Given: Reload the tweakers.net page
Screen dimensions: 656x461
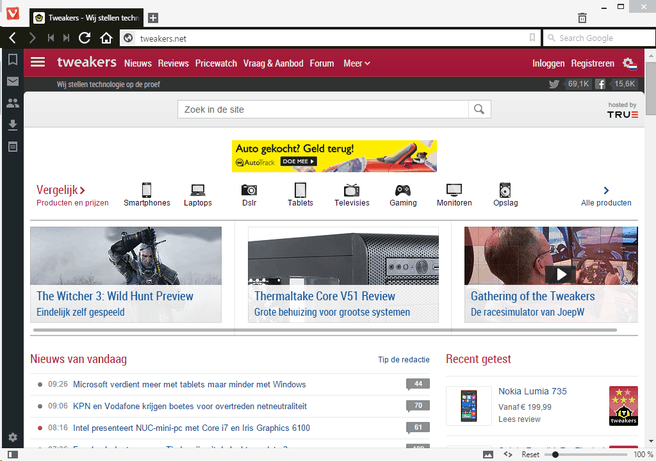Looking at the screenshot, I should point(85,38).
